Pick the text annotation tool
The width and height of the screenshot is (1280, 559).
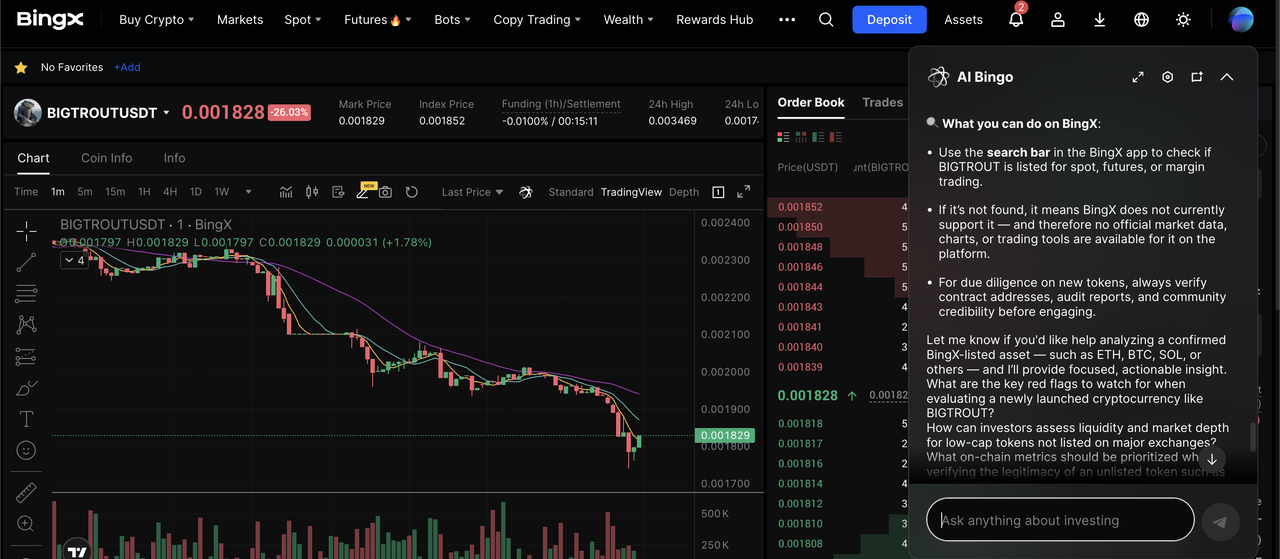(26, 419)
